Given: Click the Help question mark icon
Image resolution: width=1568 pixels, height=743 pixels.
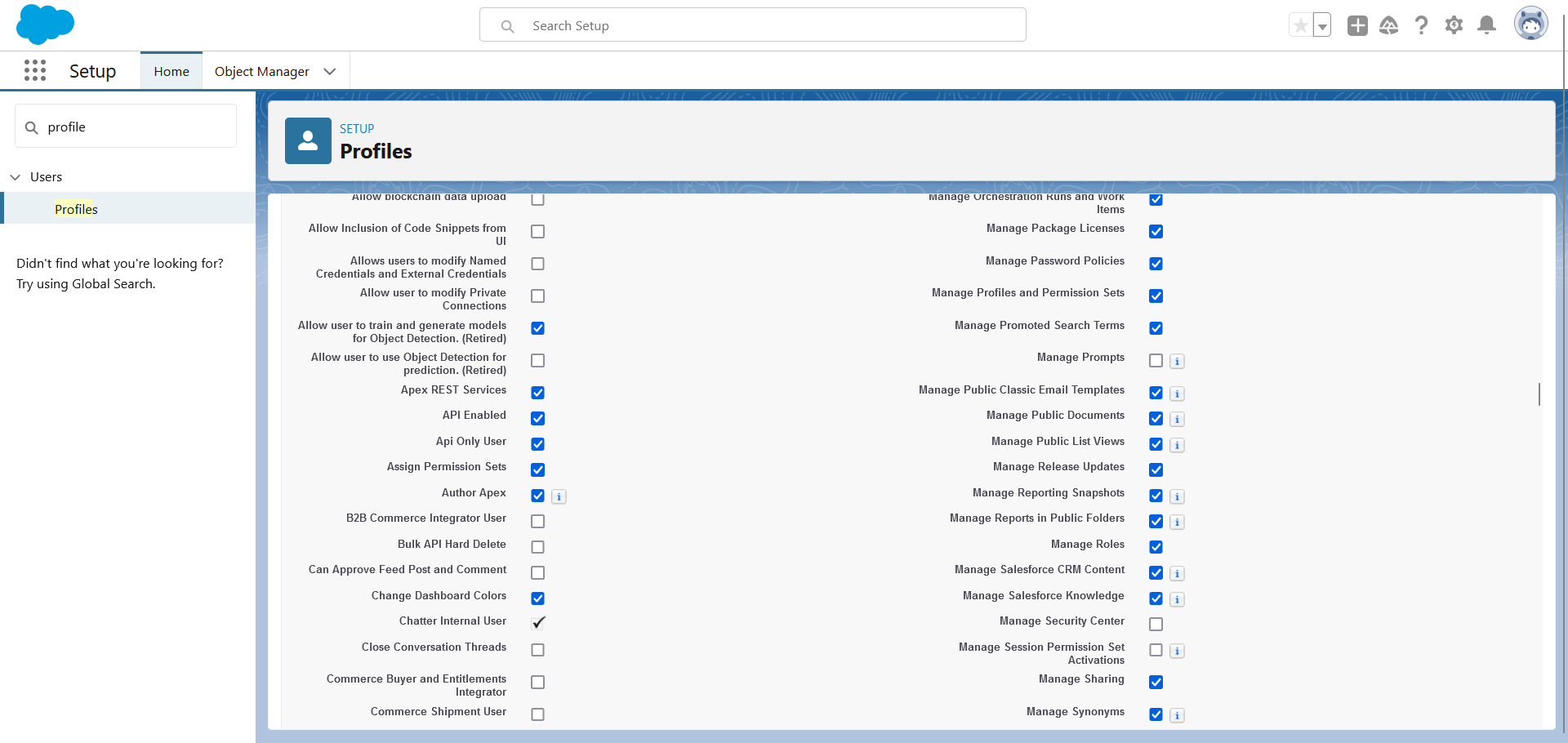Looking at the screenshot, I should click(1421, 25).
